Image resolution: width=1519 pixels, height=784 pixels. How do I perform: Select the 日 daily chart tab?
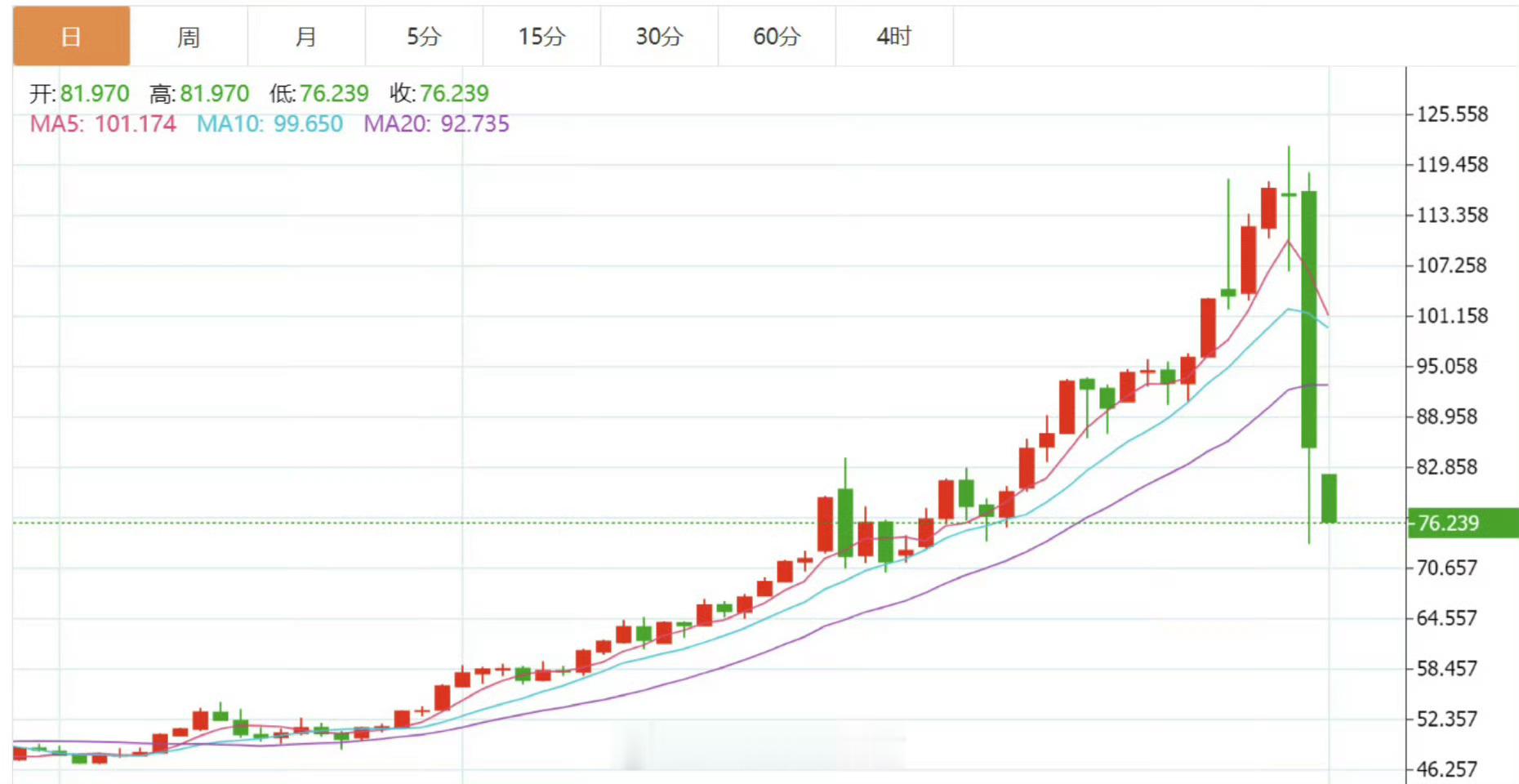pyautogui.click(x=71, y=36)
